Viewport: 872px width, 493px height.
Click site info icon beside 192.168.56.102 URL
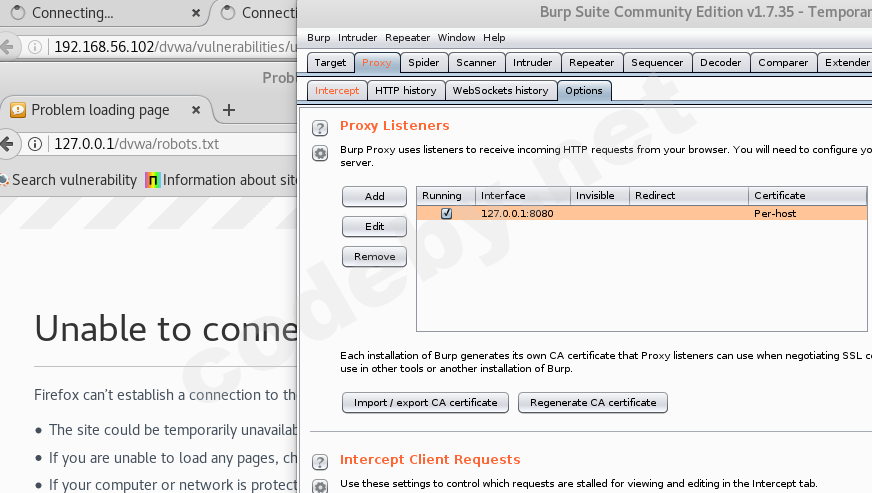tap(35, 47)
